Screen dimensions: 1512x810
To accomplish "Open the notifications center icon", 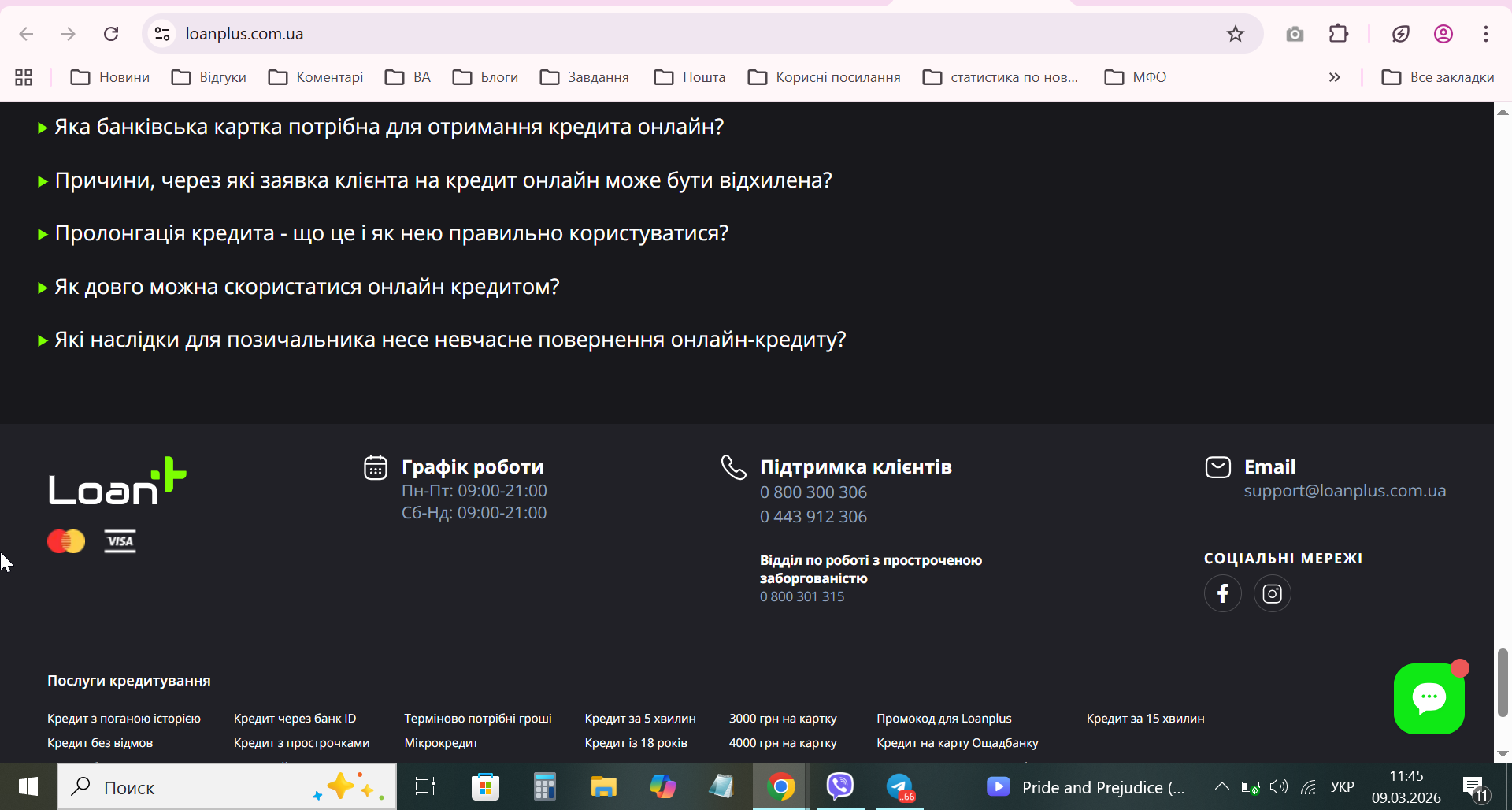I will [x=1476, y=787].
